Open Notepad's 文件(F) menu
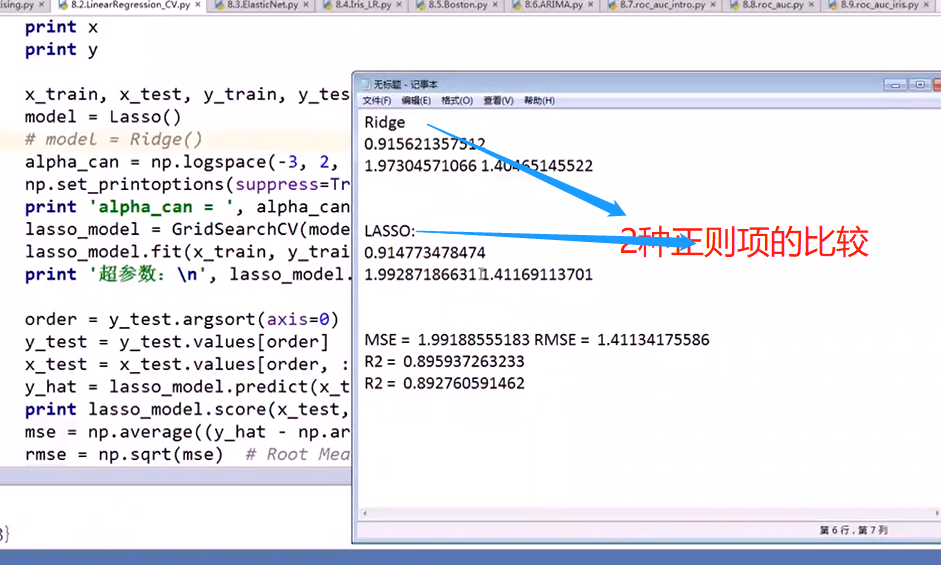 377,101
